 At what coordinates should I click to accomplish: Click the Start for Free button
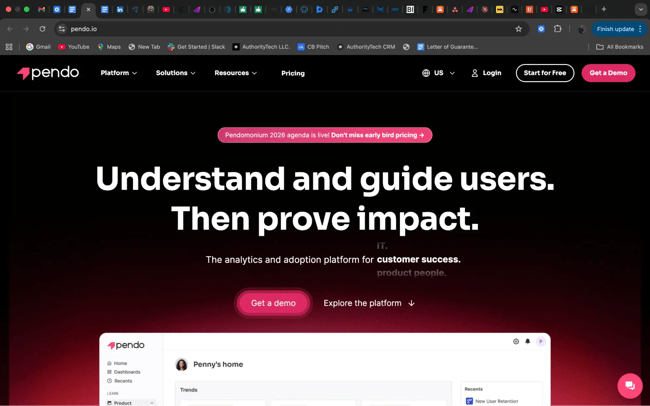(545, 73)
